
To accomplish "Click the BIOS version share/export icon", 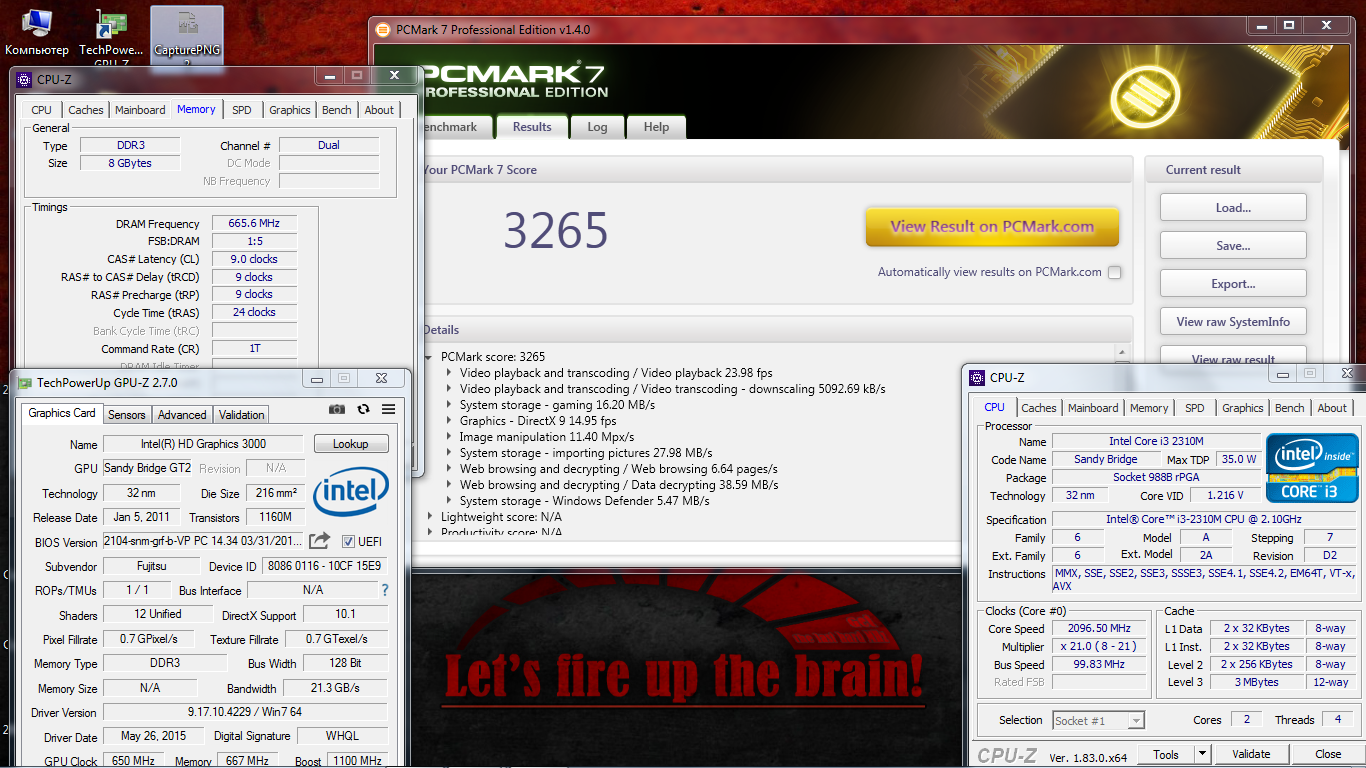I will (319, 541).
